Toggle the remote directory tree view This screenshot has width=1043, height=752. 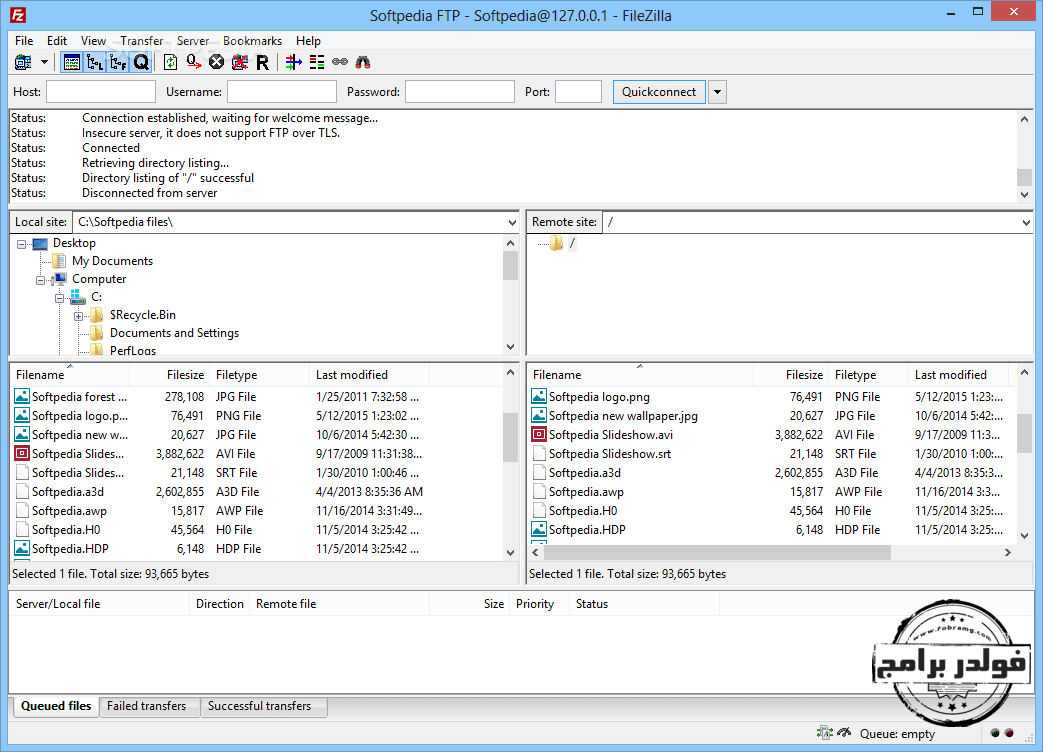(118, 63)
